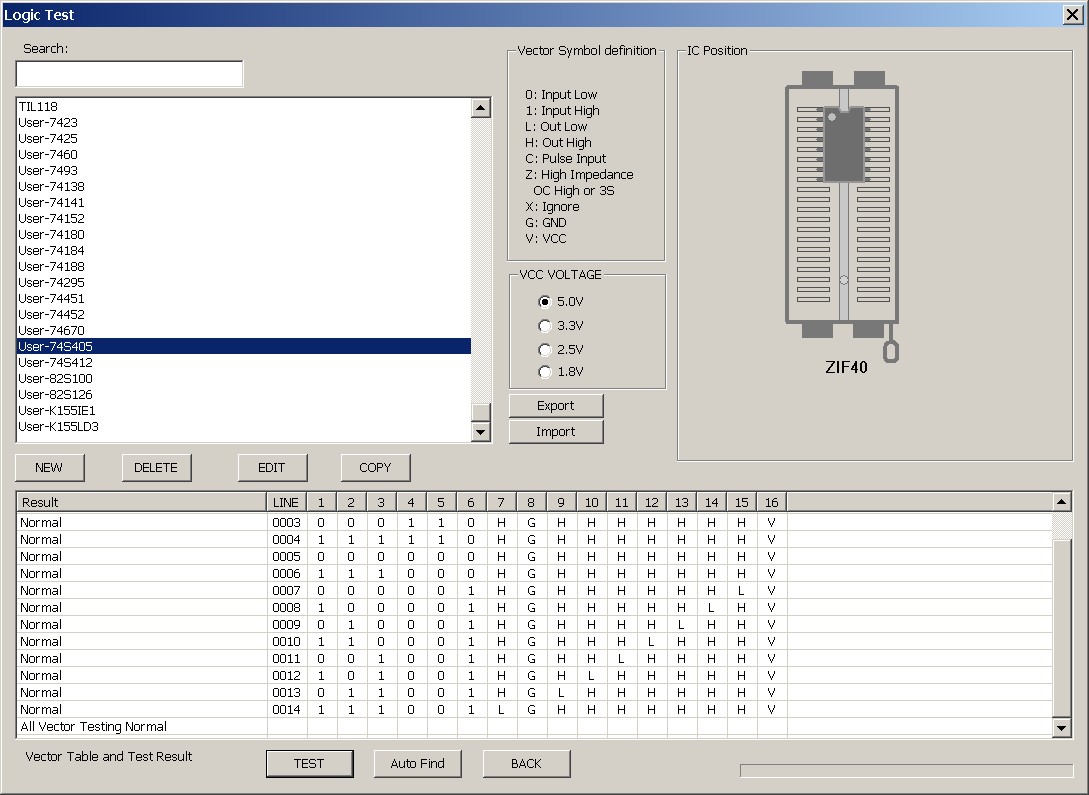
Task: Select 3.3V VCC voltage
Action: click(x=545, y=326)
